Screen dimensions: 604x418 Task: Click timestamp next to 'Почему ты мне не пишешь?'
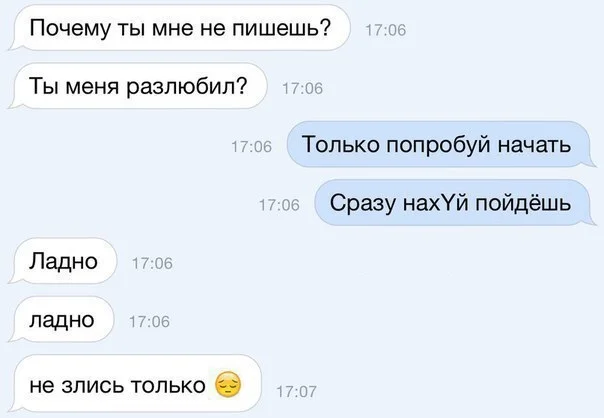tap(386, 30)
